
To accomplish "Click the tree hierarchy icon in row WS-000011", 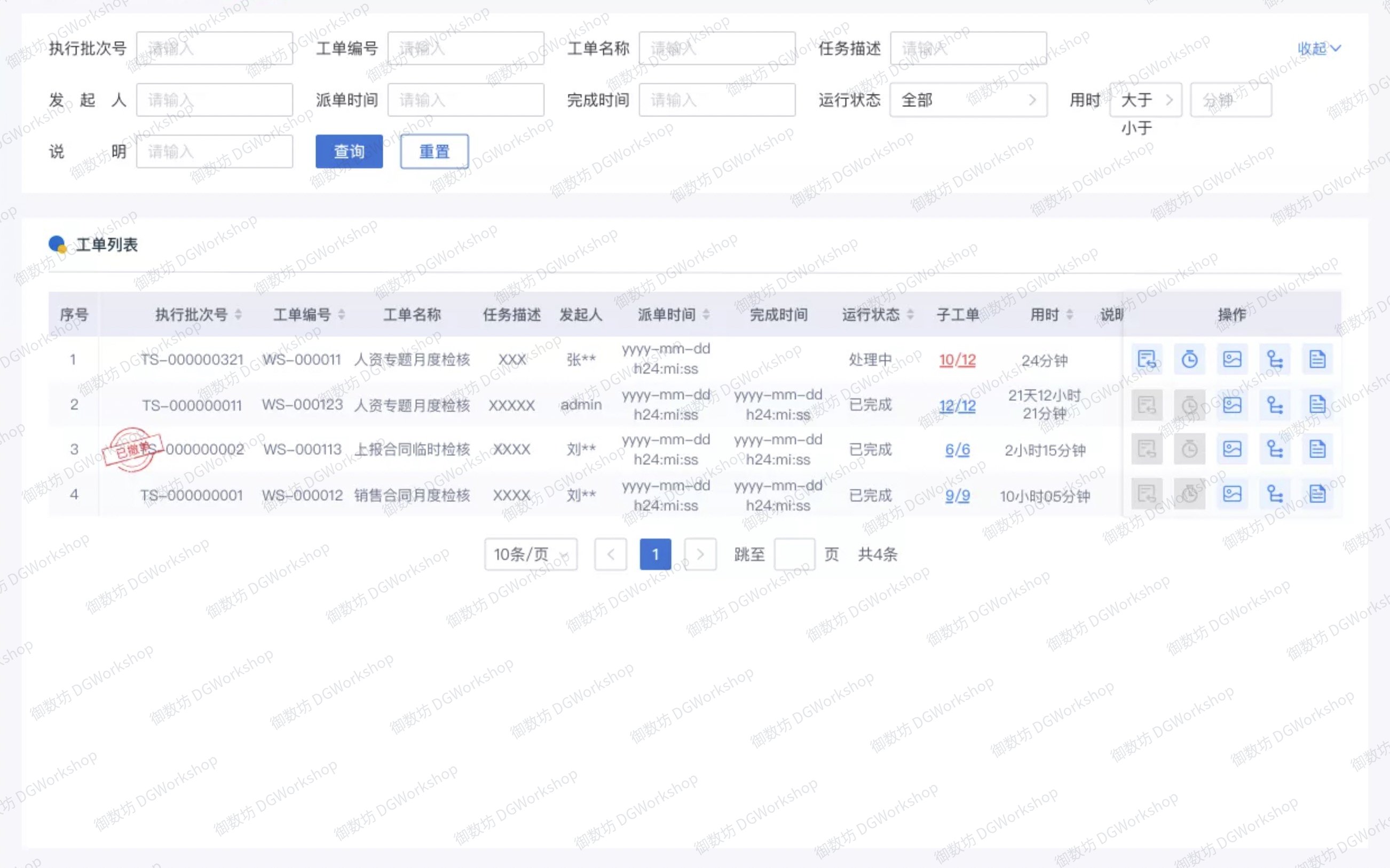I will click(1275, 359).
